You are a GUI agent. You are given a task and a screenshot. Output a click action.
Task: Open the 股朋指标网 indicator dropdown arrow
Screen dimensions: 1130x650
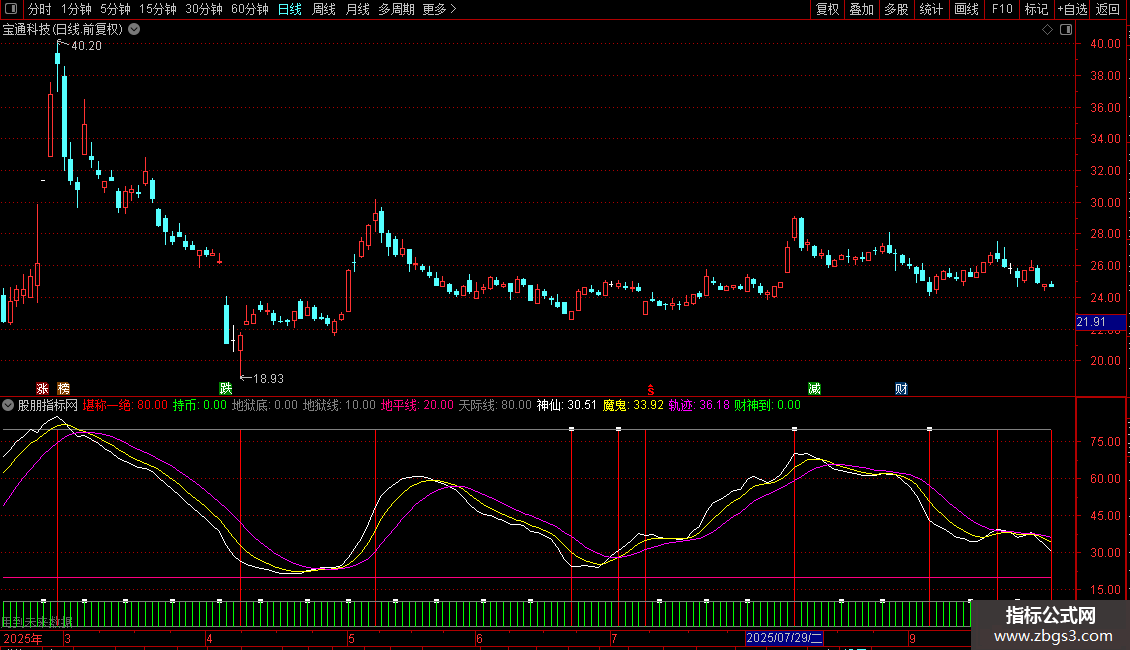point(8,405)
